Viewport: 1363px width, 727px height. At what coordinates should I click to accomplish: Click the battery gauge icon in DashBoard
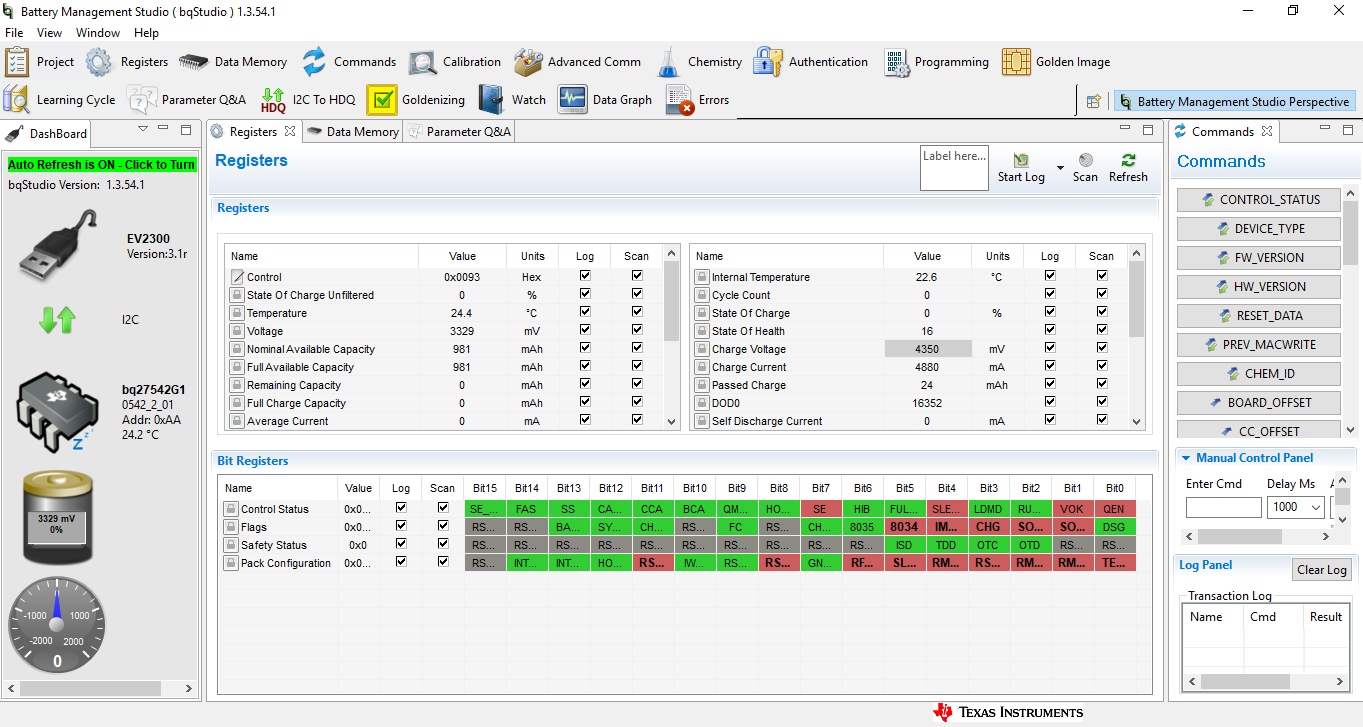pos(57,518)
